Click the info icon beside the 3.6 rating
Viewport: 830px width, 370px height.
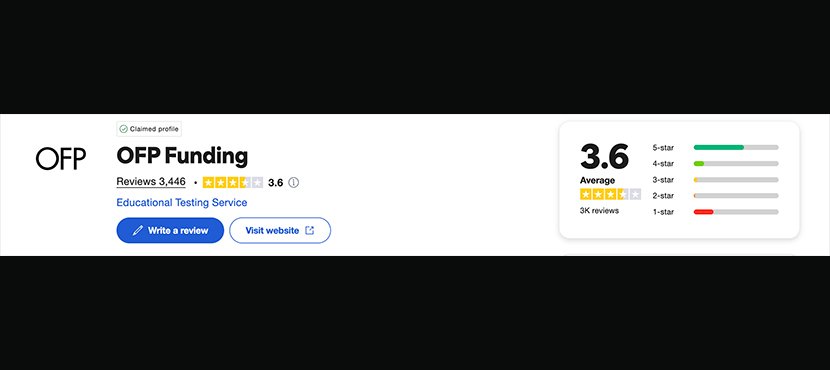[x=294, y=183]
